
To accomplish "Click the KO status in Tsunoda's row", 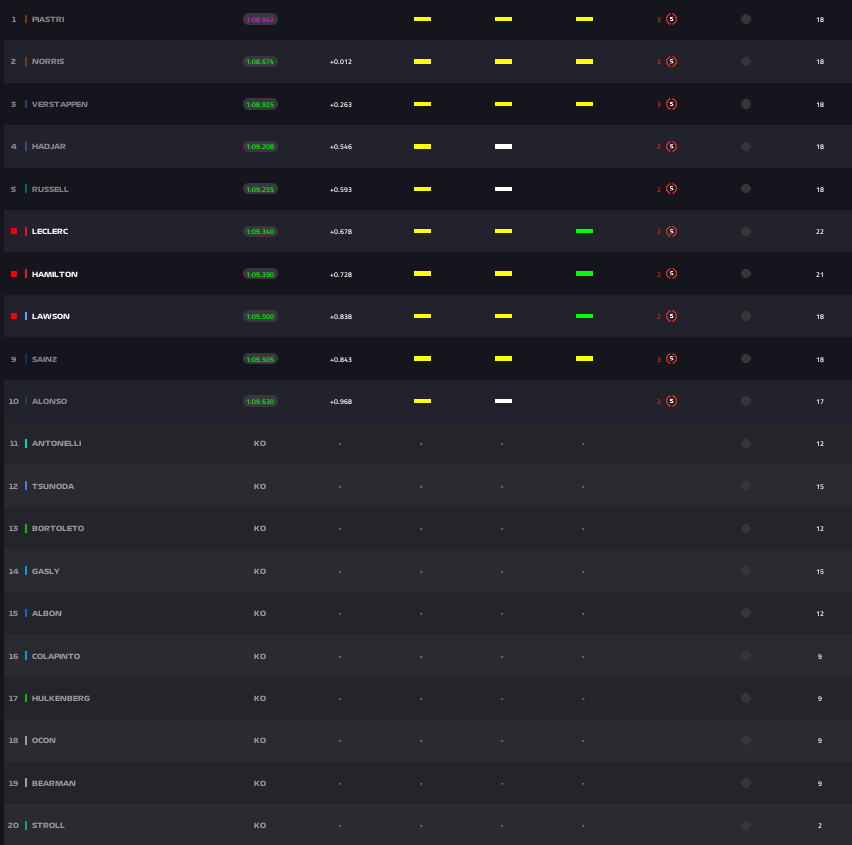I will coord(260,486).
